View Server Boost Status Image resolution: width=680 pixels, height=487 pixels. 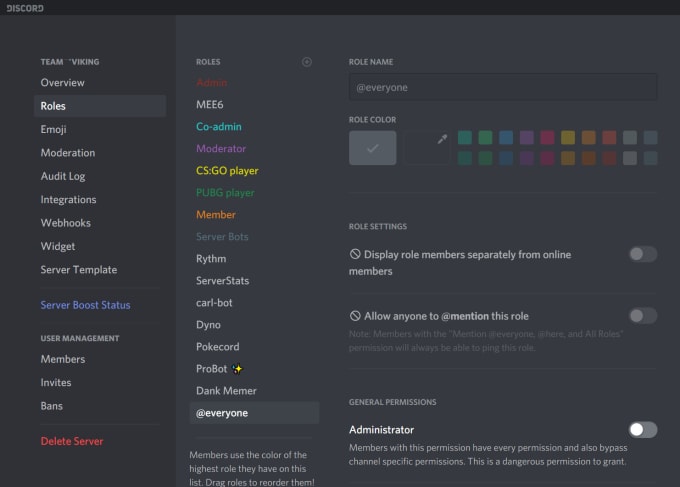pos(85,305)
